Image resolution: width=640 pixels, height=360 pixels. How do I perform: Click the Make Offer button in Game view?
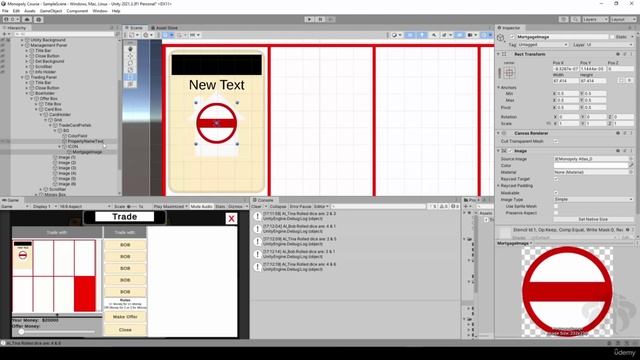click(x=125, y=317)
